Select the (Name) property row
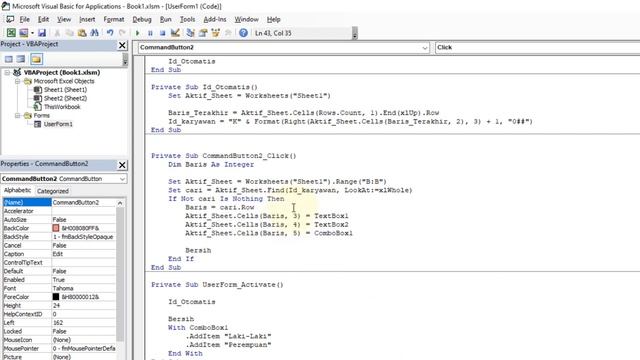 [60, 202]
